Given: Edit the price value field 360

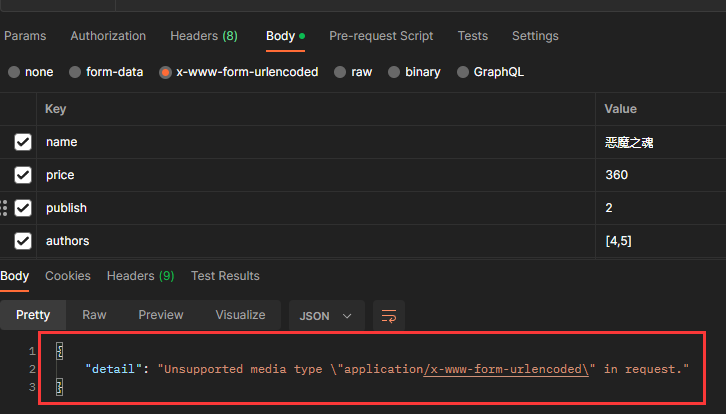Looking at the screenshot, I should tap(617, 175).
